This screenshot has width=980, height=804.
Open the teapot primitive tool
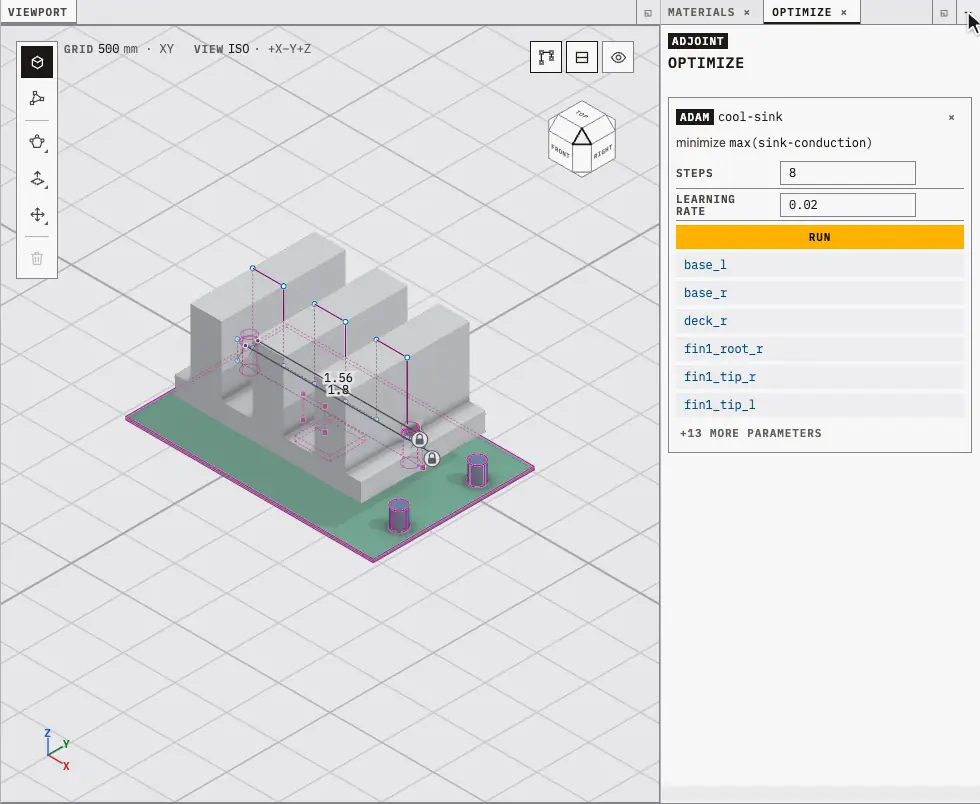point(37,142)
